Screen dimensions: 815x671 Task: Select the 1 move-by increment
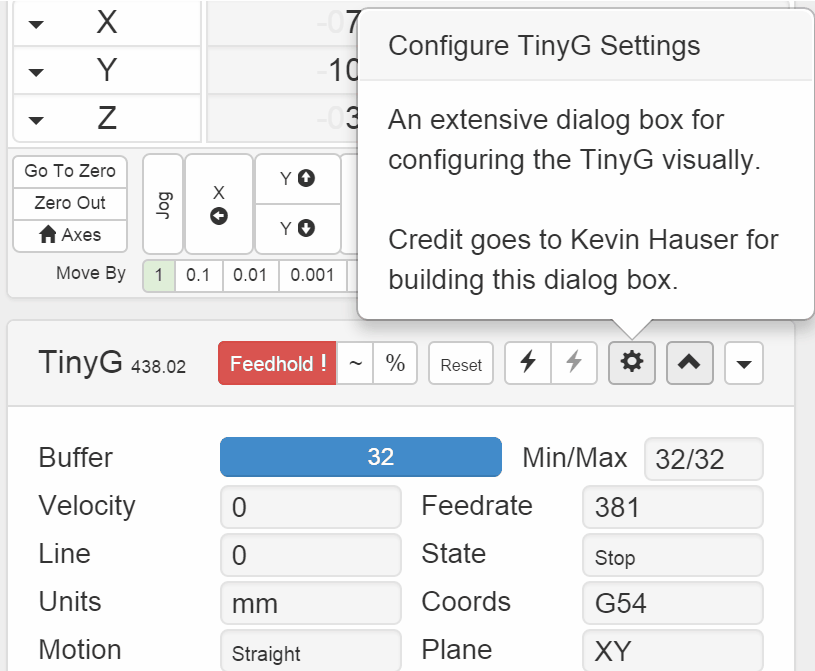tap(159, 274)
